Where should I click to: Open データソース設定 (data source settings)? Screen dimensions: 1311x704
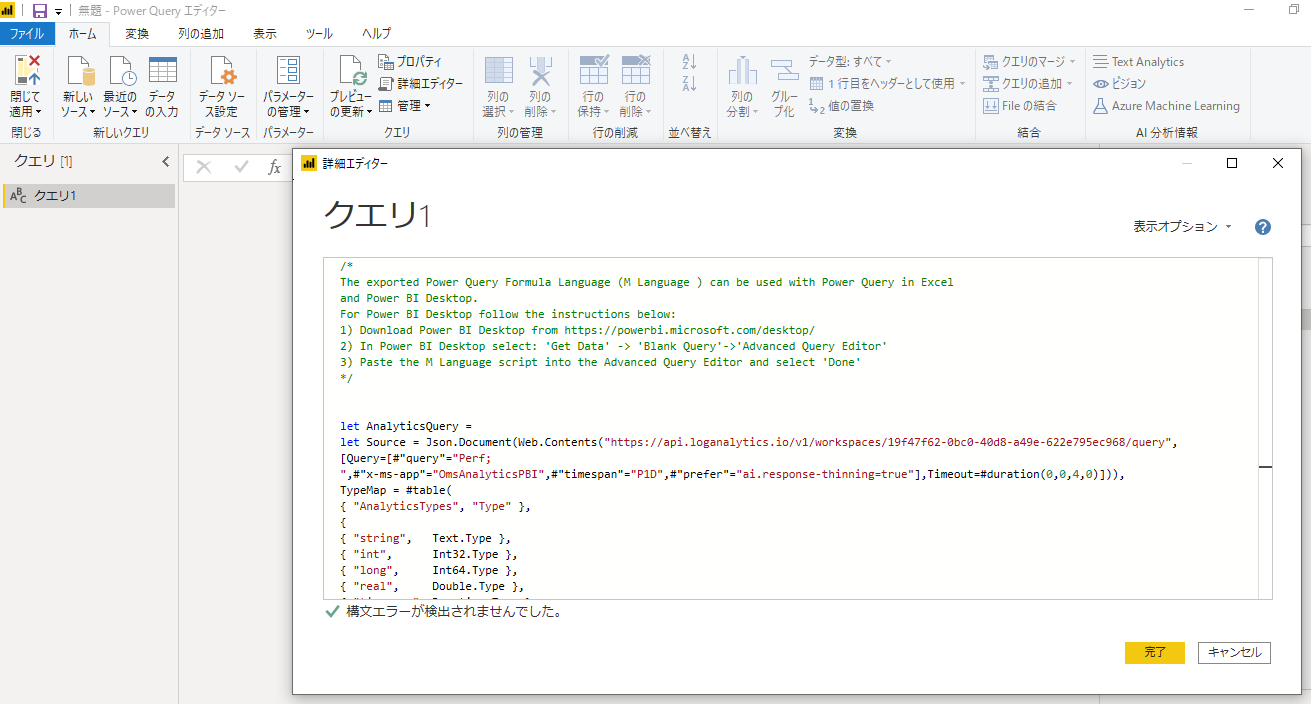coord(222,85)
